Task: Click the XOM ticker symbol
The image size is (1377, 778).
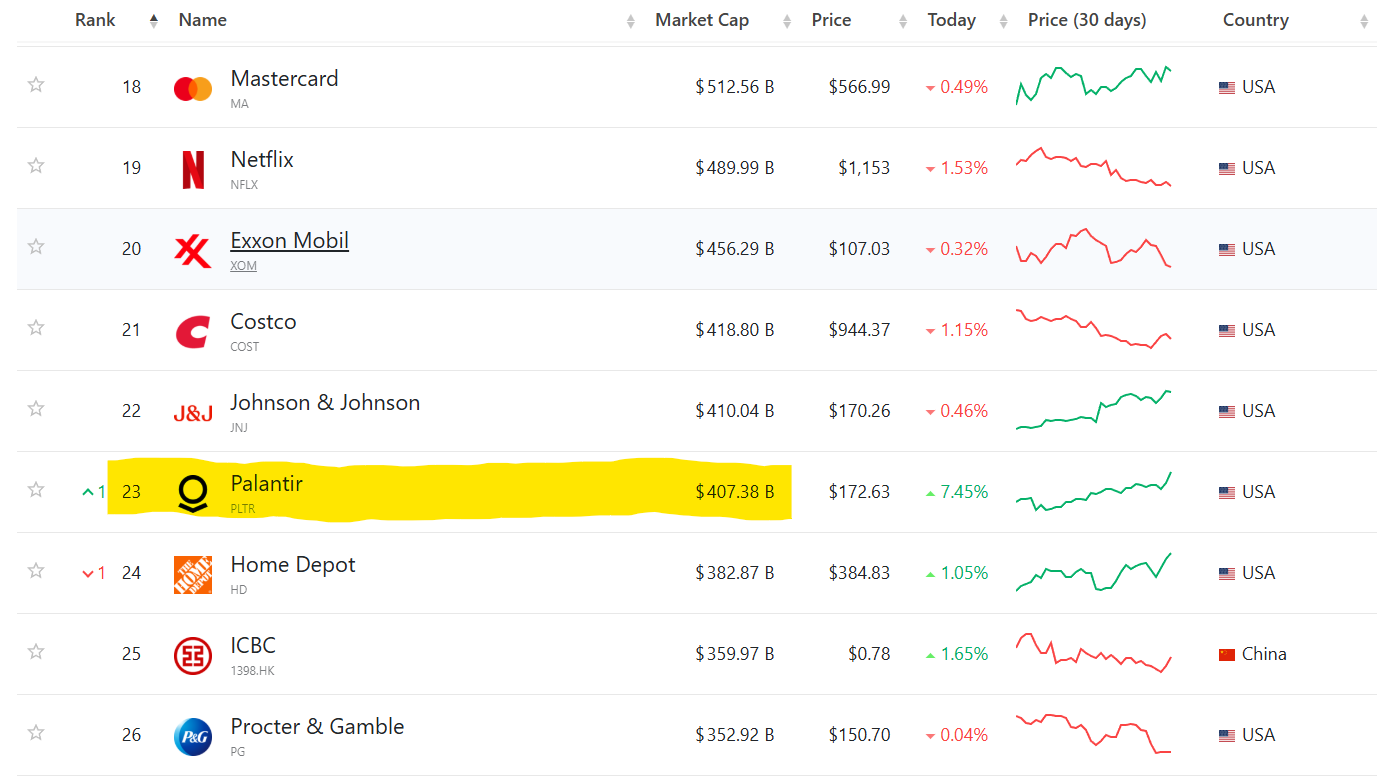Action: (244, 266)
